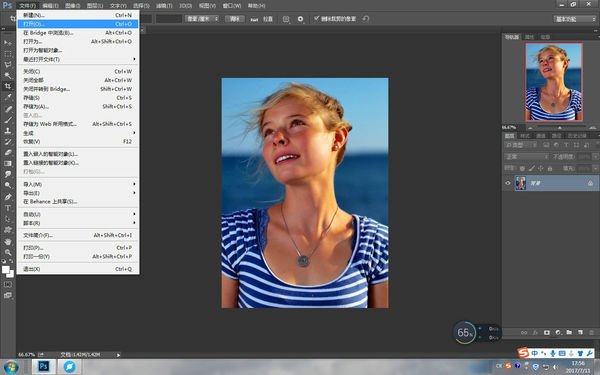Select the Clone Stamp tool

coord(8,130)
